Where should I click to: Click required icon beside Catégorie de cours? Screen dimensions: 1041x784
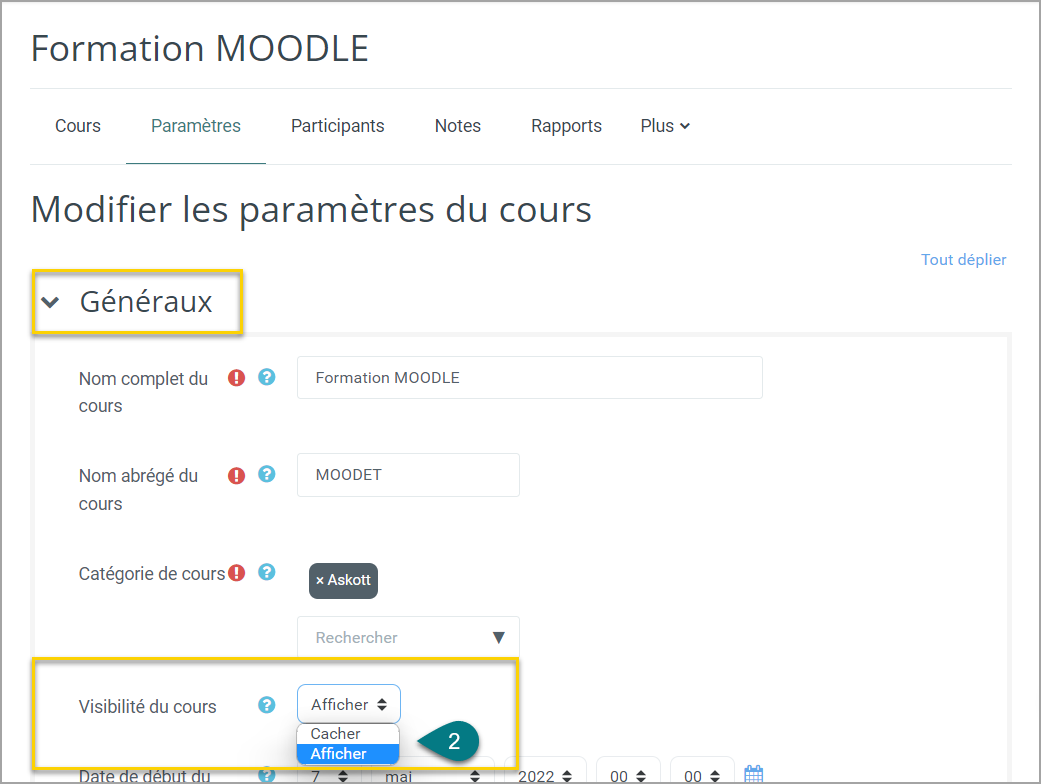click(236, 572)
